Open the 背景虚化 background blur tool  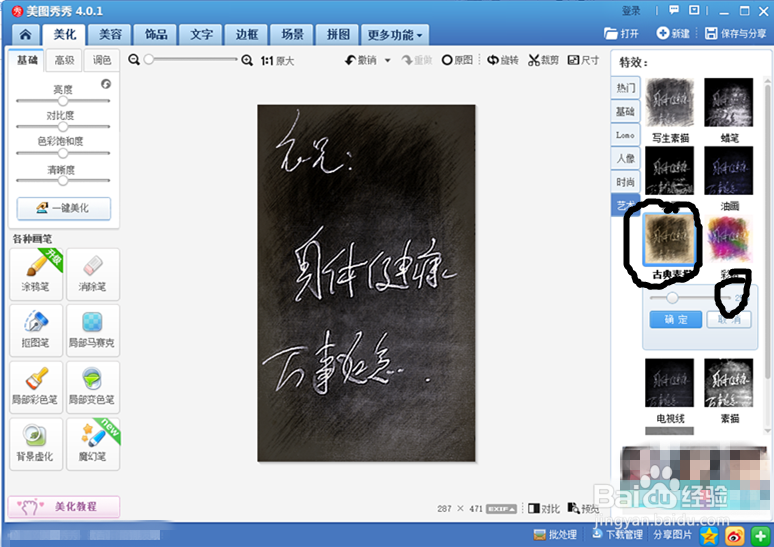[36, 444]
